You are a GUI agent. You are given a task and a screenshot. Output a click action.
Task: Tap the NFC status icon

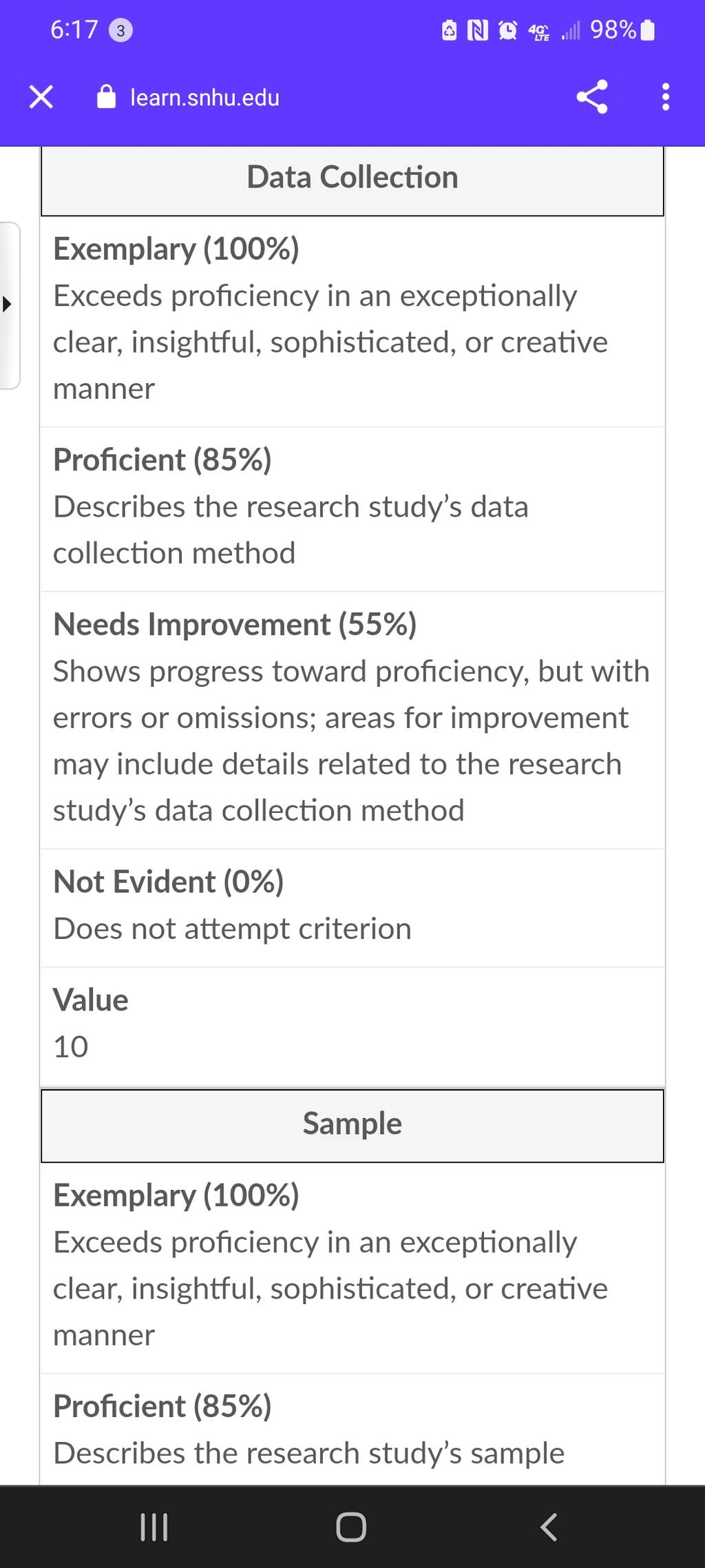[478, 30]
